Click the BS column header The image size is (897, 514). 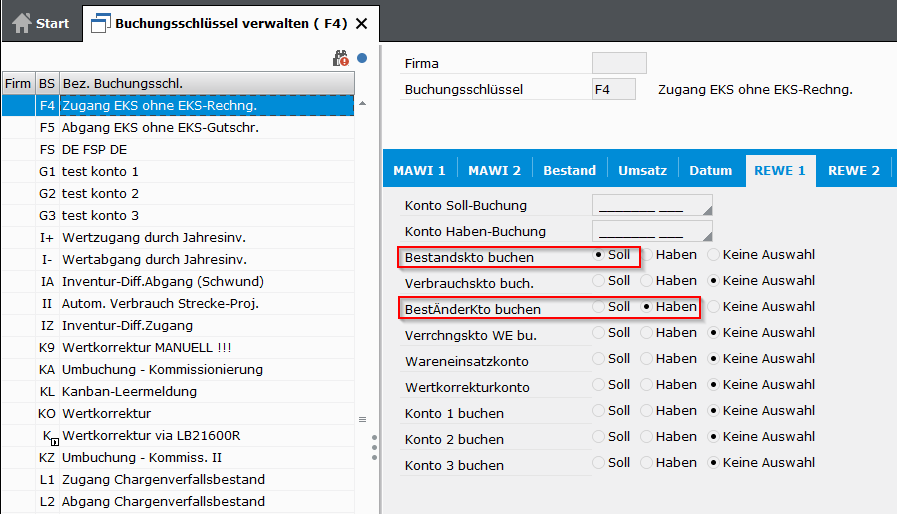click(x=47, y=84)
